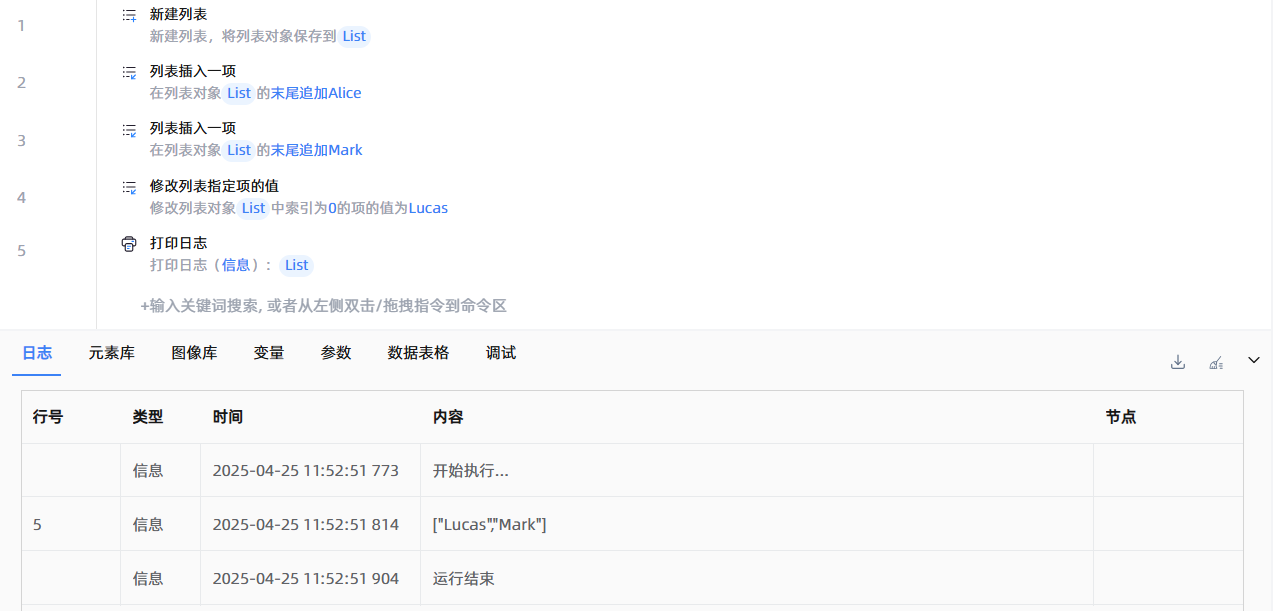
Task: Click the List variable in the 新建列表 step
Action: click(x=354, y=36)
